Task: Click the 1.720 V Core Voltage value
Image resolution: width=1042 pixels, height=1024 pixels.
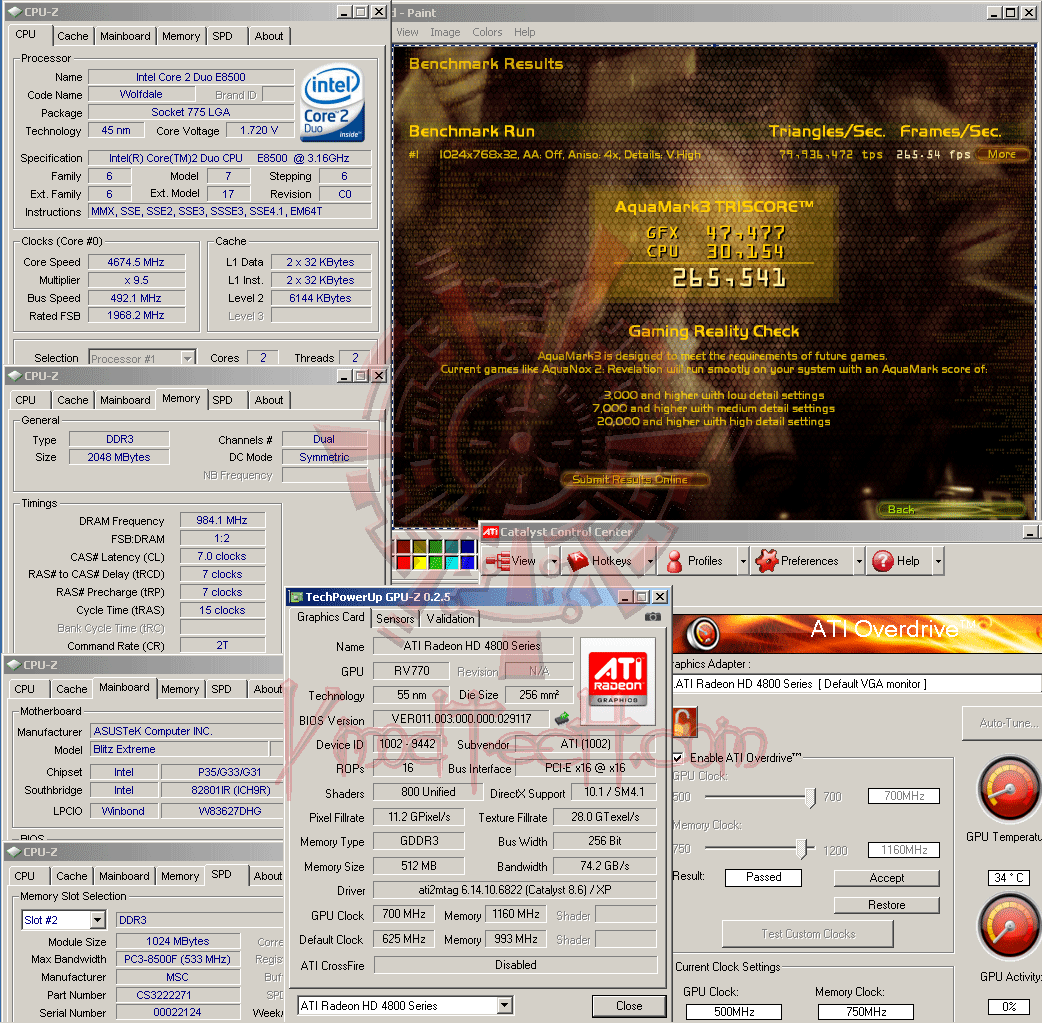Action: click(259, 130)
